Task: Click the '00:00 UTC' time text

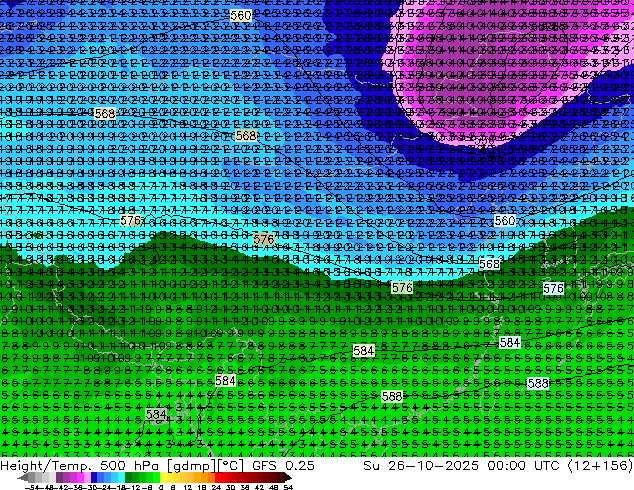Action: [523, 466]
